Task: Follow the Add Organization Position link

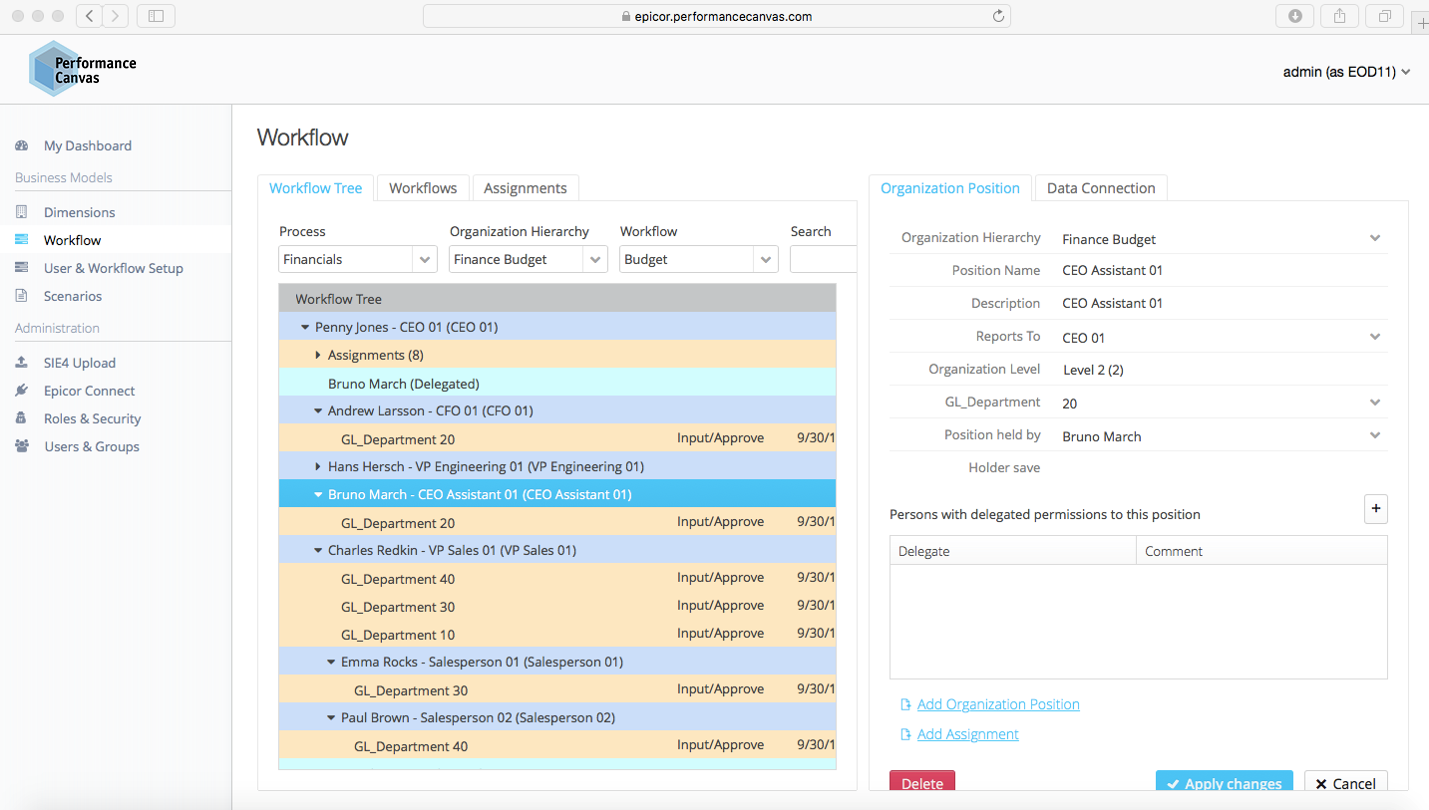Action: tap(997, 703)
